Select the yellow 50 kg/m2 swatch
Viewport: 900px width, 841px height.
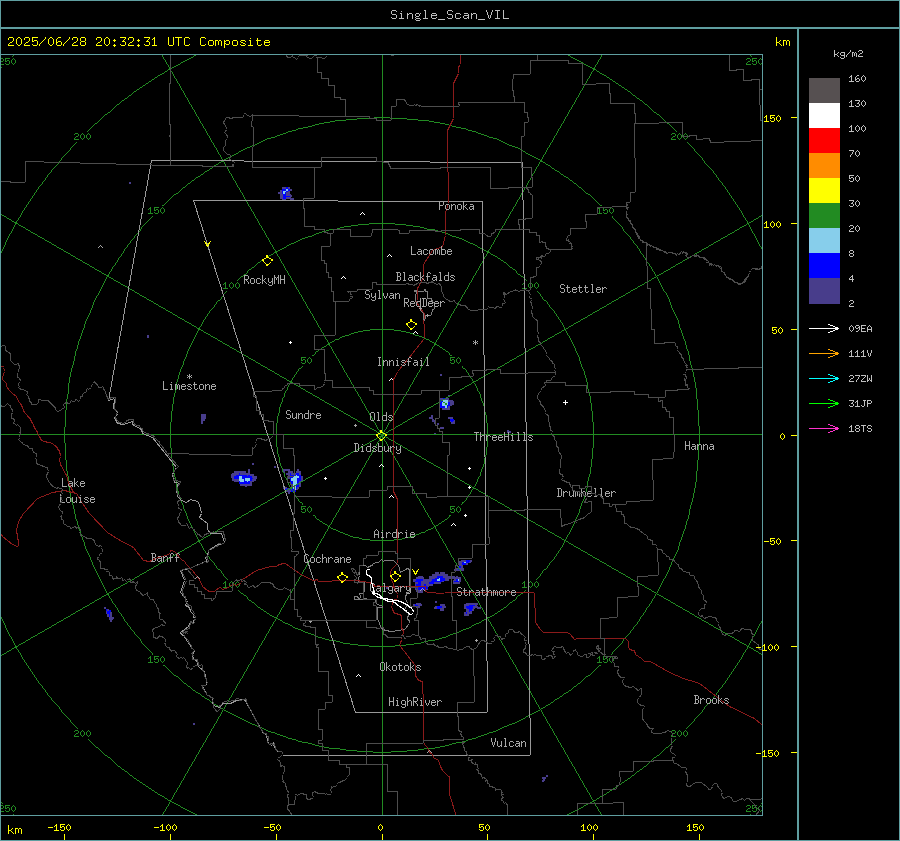pyautogui.click(x=824, y=191)
